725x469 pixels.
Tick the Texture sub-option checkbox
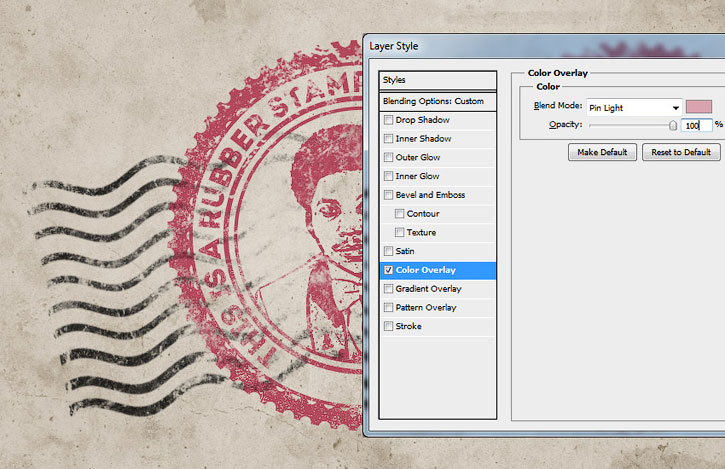[x=399, y=232]
